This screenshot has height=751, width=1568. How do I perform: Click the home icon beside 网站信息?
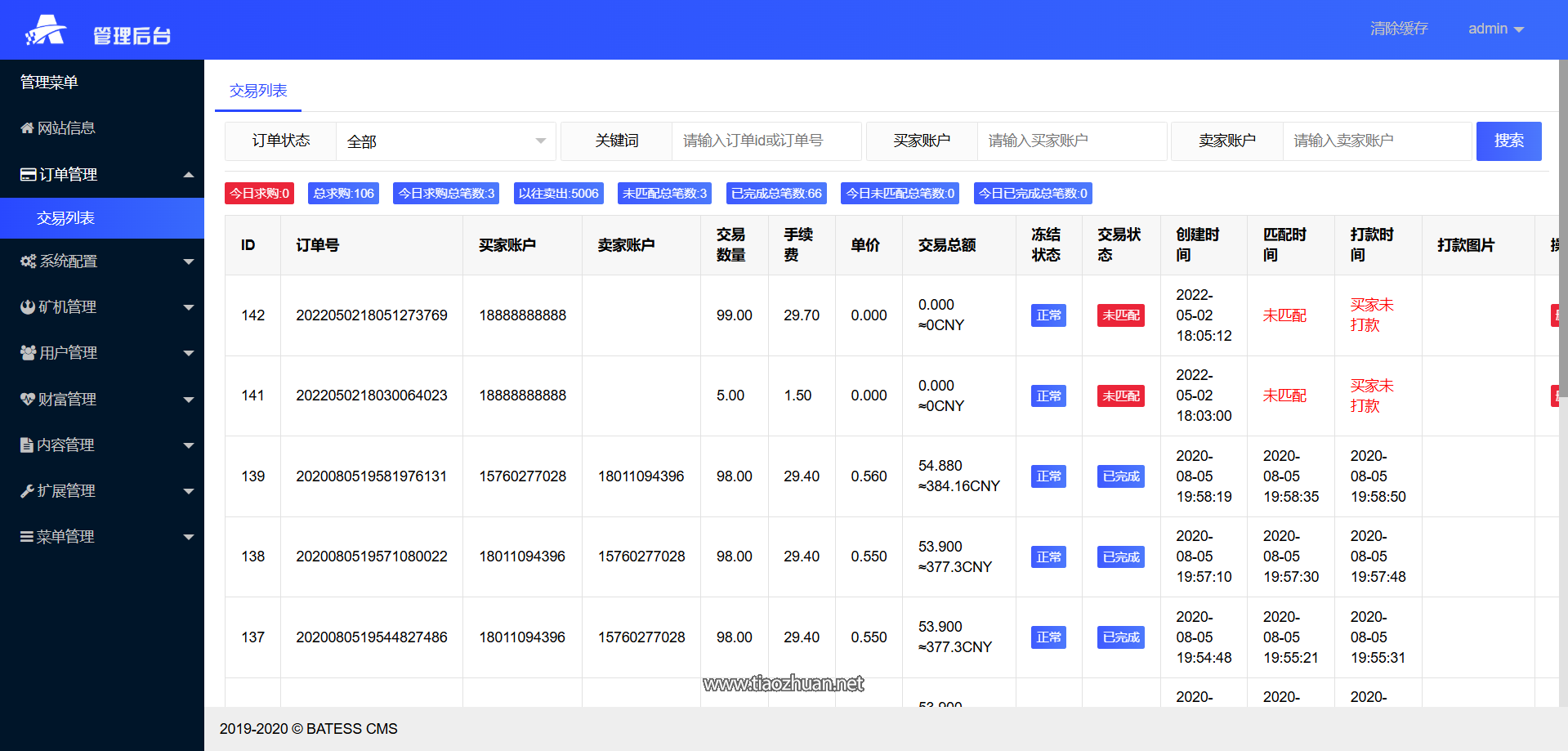point(27,128)
